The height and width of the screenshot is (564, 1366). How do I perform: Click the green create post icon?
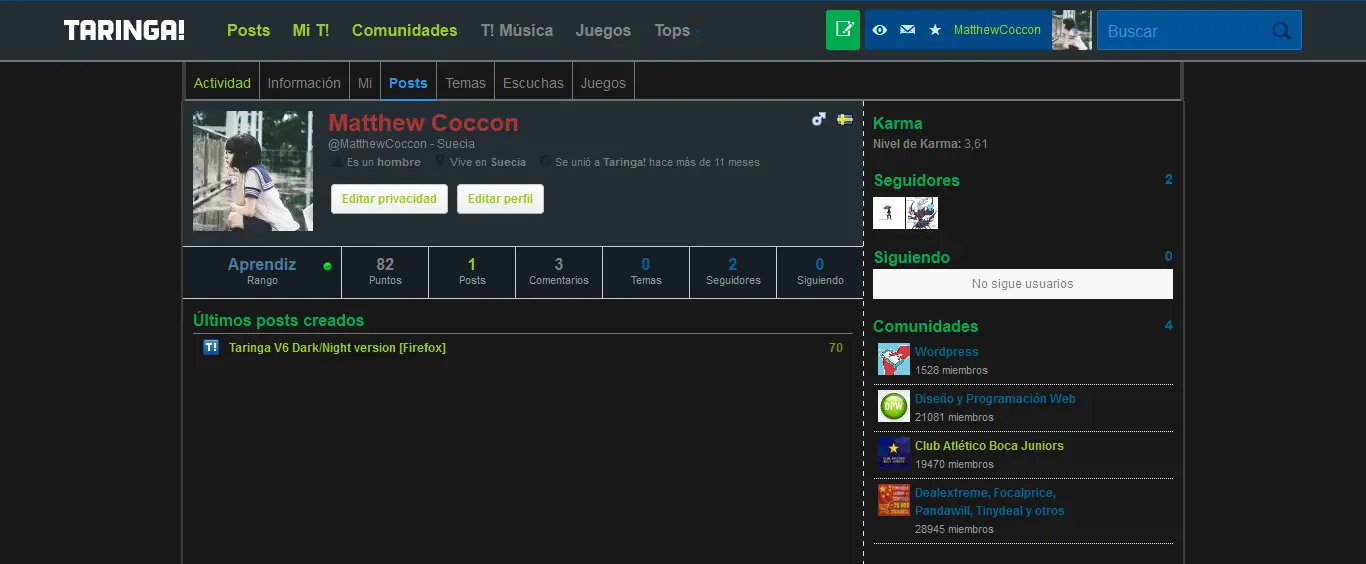click(843, 30)
